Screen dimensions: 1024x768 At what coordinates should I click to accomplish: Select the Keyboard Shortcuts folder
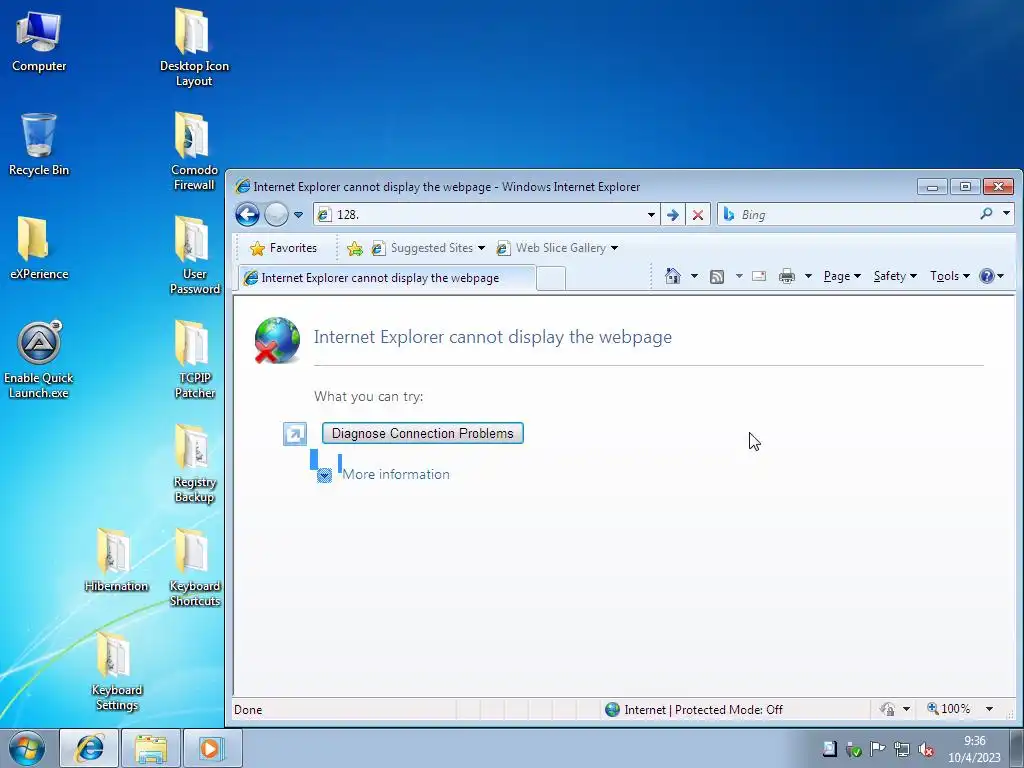pos(194,568)
